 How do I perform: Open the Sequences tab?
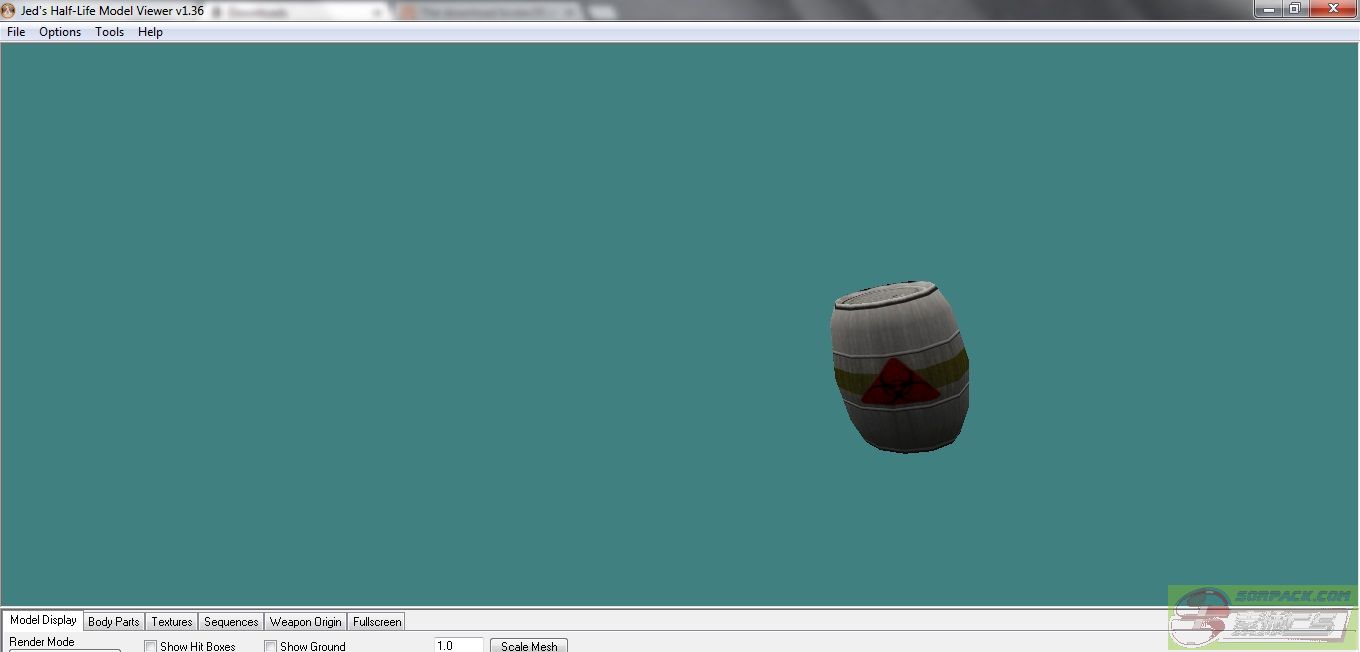231,622
